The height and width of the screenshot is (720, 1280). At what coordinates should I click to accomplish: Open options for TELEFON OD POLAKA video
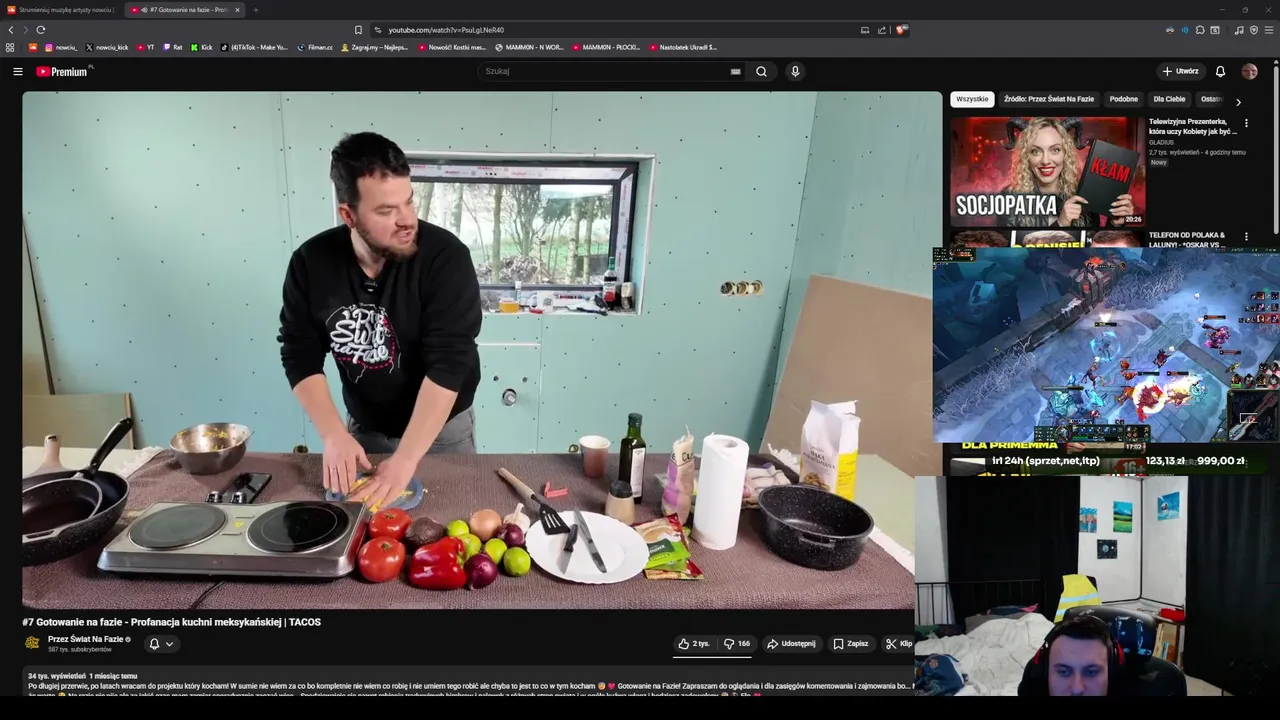pyautogui.click(x=1246, y=237)
